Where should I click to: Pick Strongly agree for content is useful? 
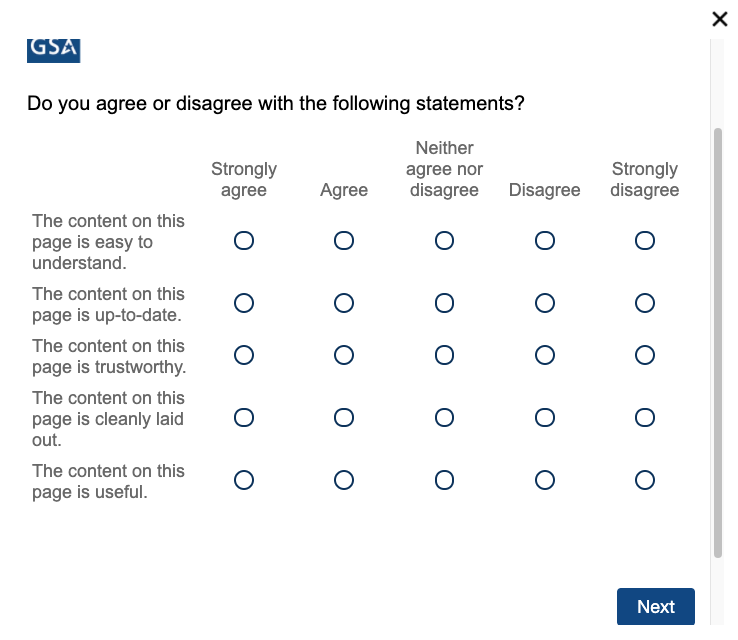(244, 481)
